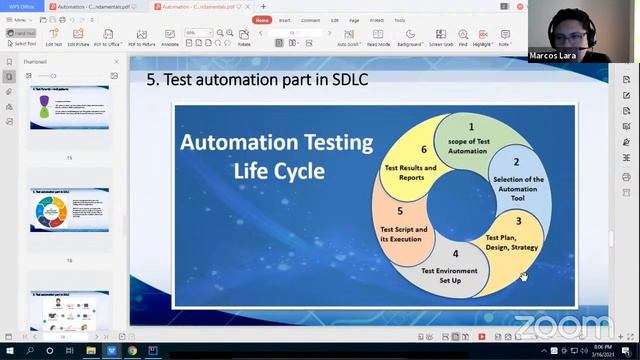Click the shrink thumbnails icon

[x=29, y=76]
